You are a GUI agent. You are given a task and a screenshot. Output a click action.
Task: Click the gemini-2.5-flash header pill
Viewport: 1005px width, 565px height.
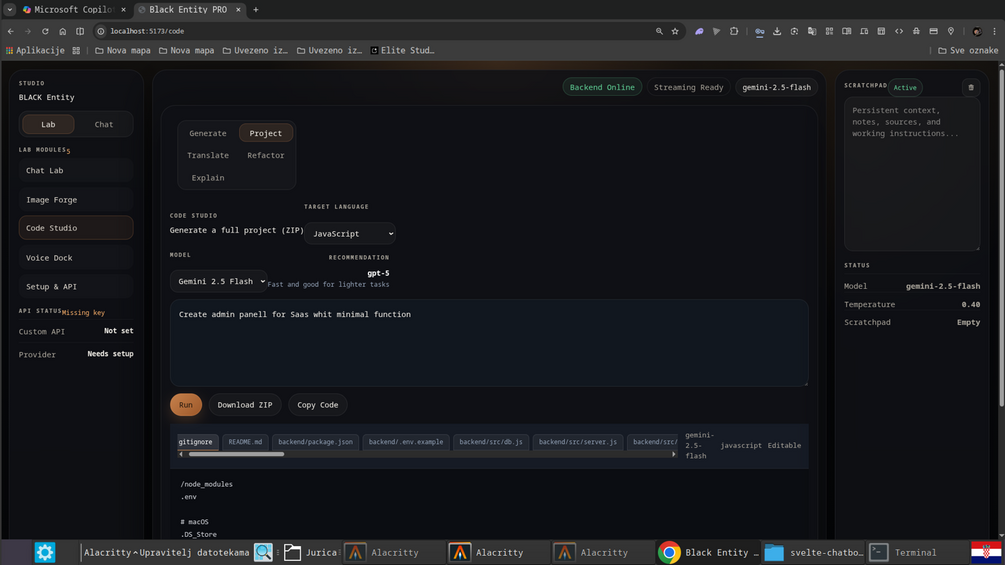[776, 87]
